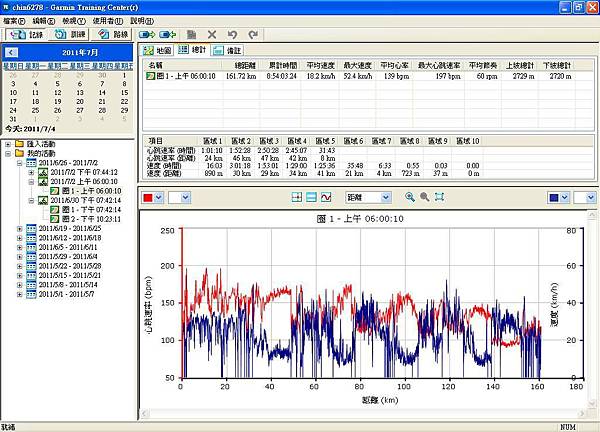This screenshot has height=432, width=600.
Task: Toggle the smooth curve graph view icon
Action: [x=326, y=198]
